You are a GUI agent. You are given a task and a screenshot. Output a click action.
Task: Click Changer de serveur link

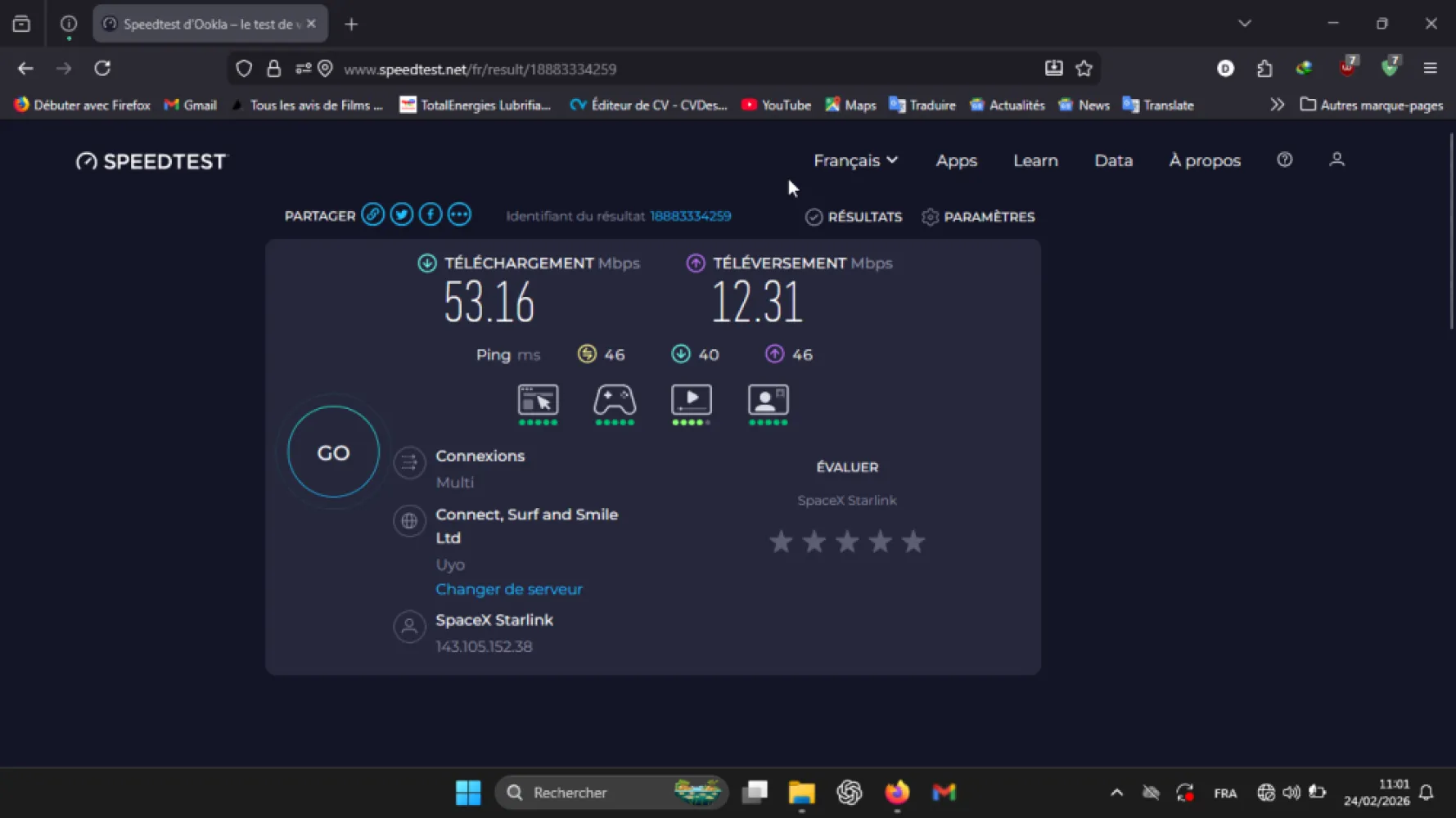pyautogui.click(x=509, y=589)
